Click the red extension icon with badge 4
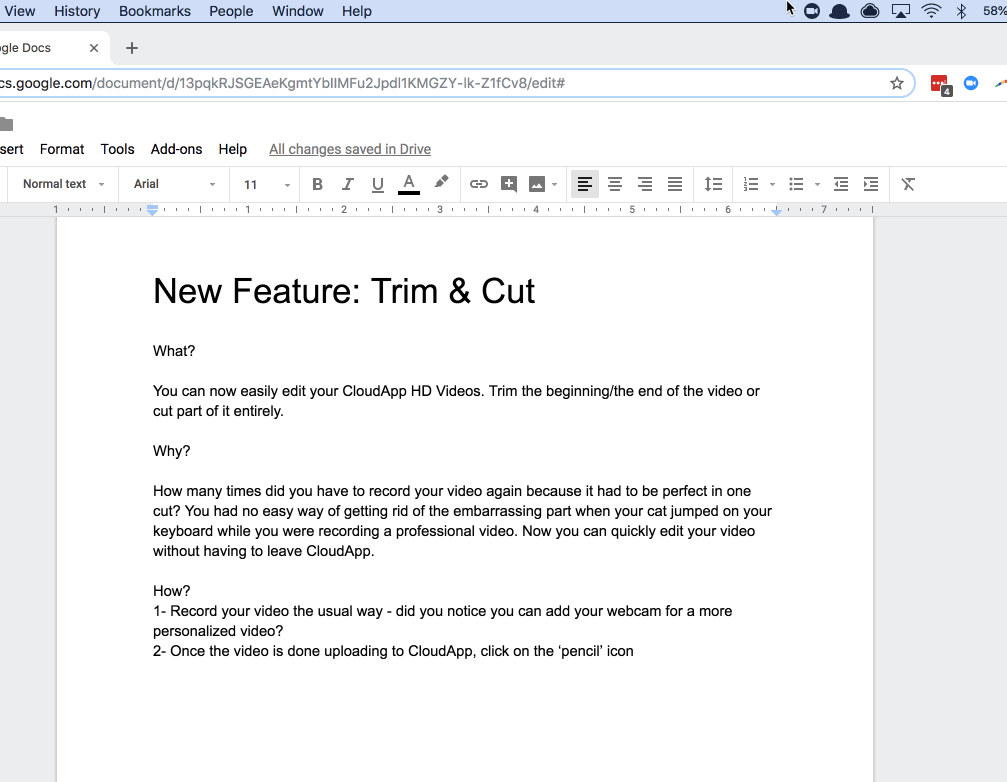Image resolution: width=1007 pixels, height=782 pixels. [940, 84]
